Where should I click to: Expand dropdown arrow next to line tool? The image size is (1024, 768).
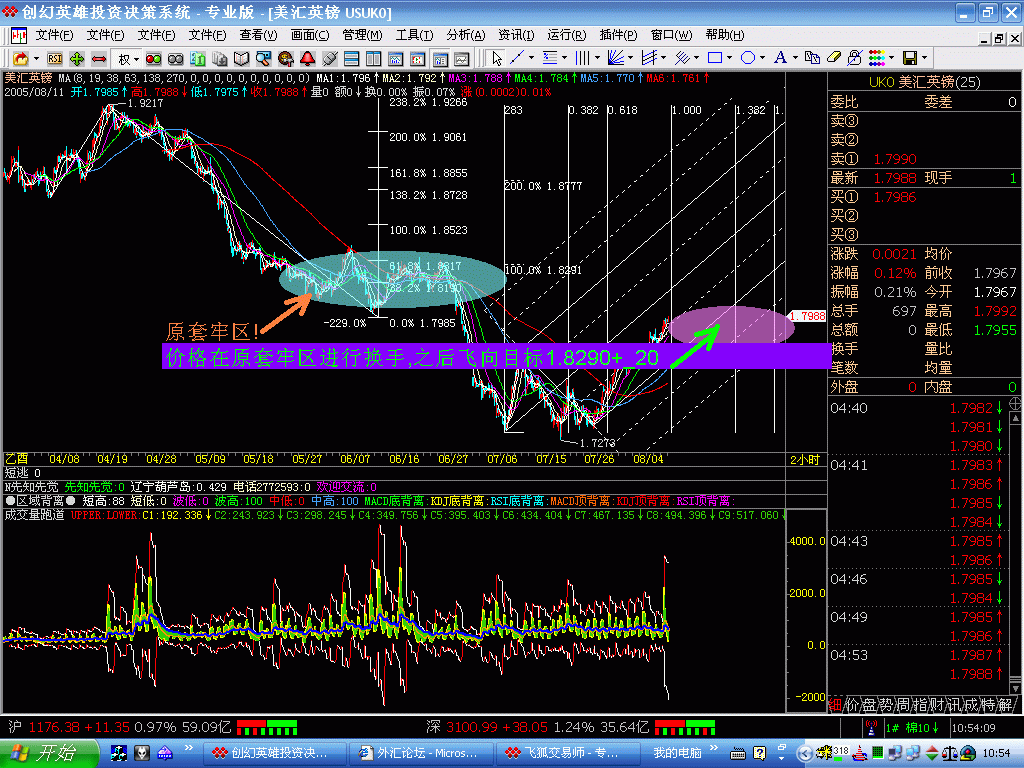(531, 58)
